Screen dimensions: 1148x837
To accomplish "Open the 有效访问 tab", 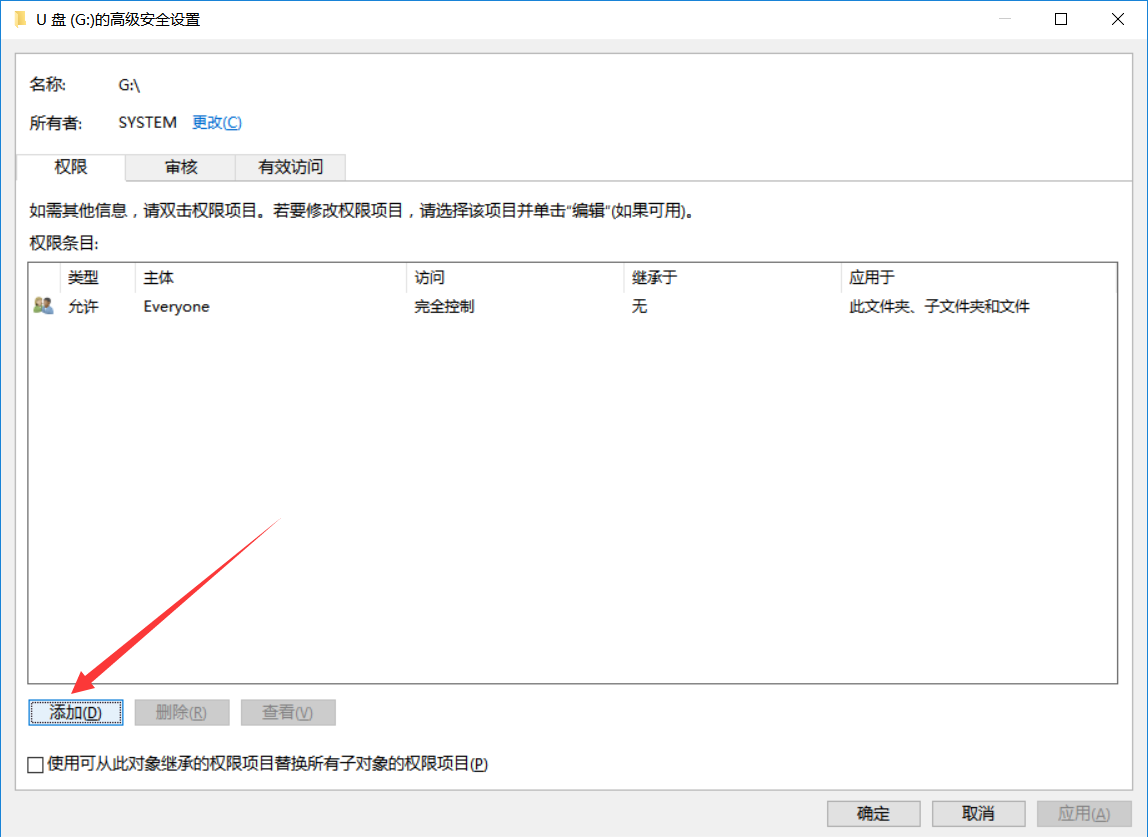I will 291,167.
